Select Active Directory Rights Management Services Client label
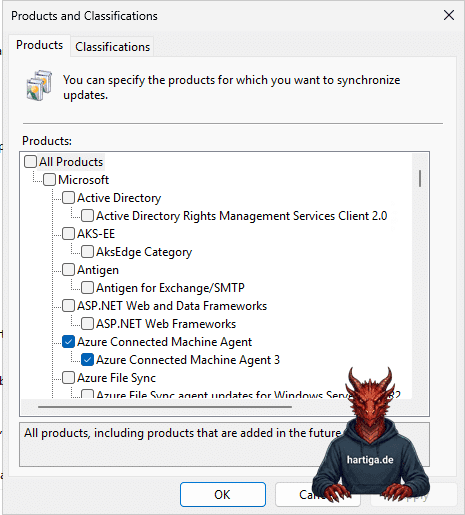465x515 pixels. point(242,216)
